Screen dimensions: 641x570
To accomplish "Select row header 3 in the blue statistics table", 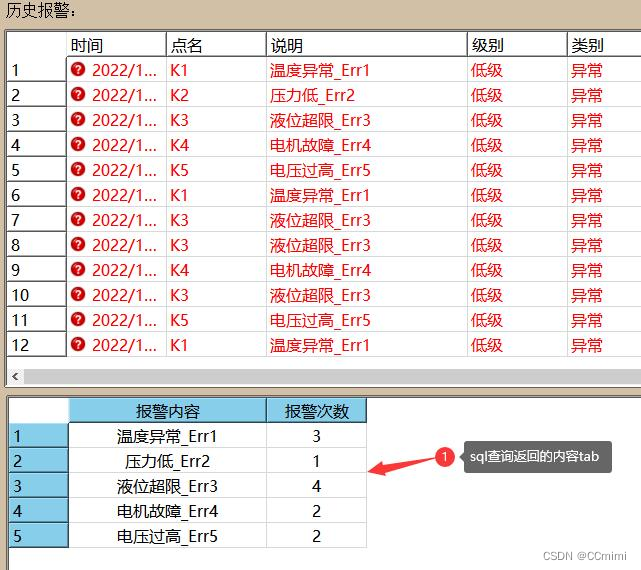I will coord(38,486).
